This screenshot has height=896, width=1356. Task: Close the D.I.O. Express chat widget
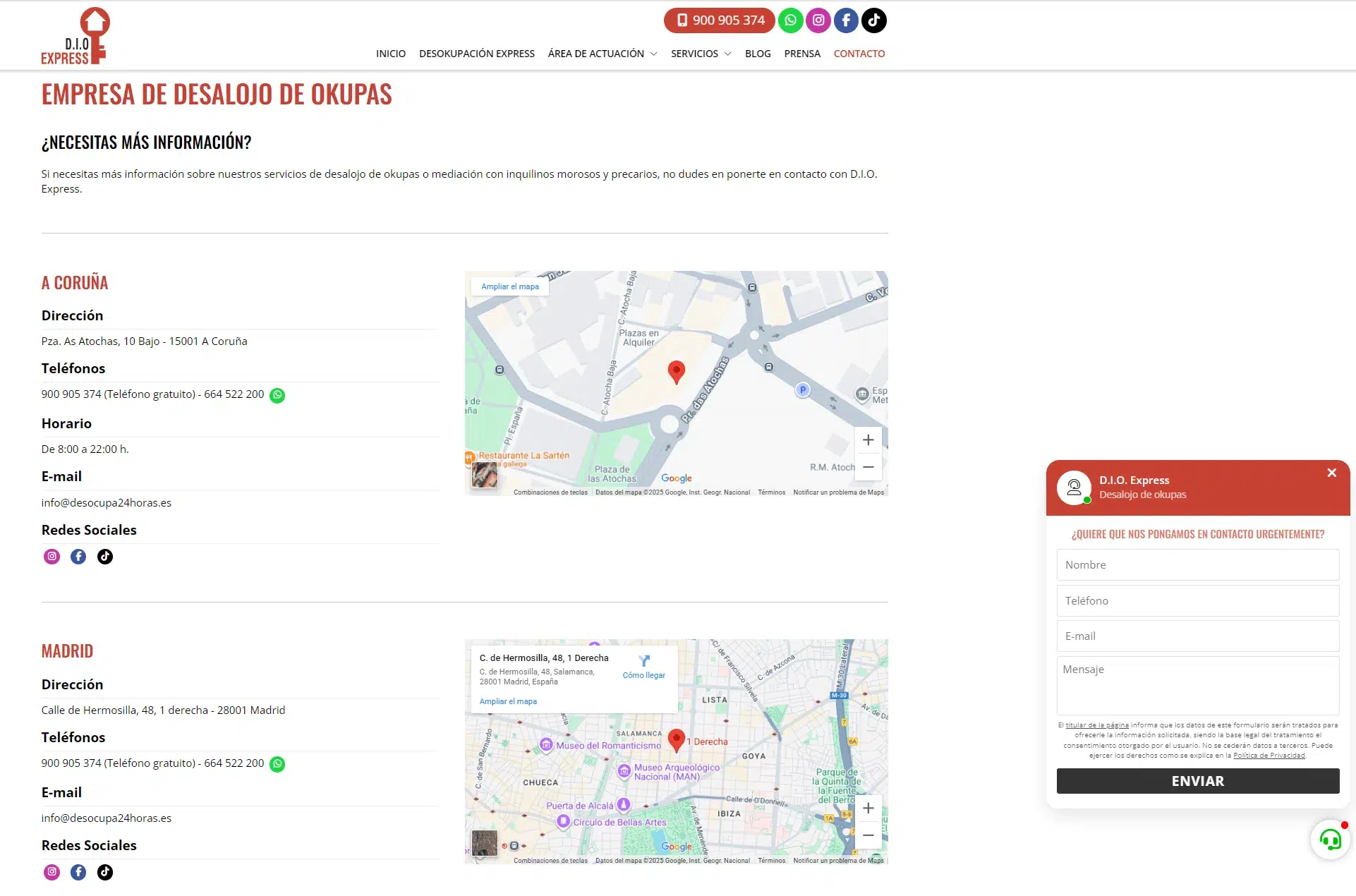click(x=1331, y=473)
